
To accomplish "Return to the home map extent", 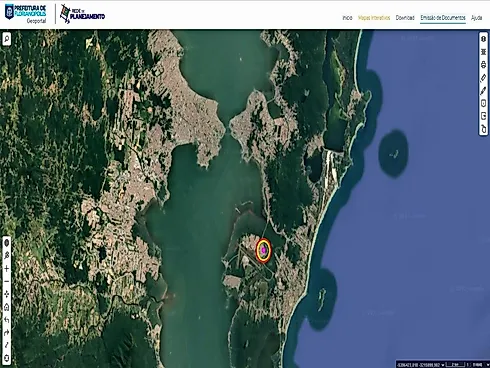I will (x=6, y=307).
